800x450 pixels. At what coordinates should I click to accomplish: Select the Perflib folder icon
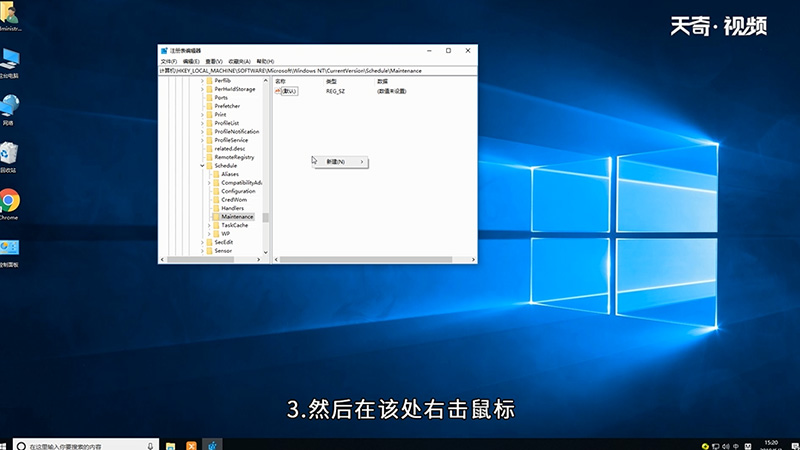pyautogui.click(x=209, y=81)
